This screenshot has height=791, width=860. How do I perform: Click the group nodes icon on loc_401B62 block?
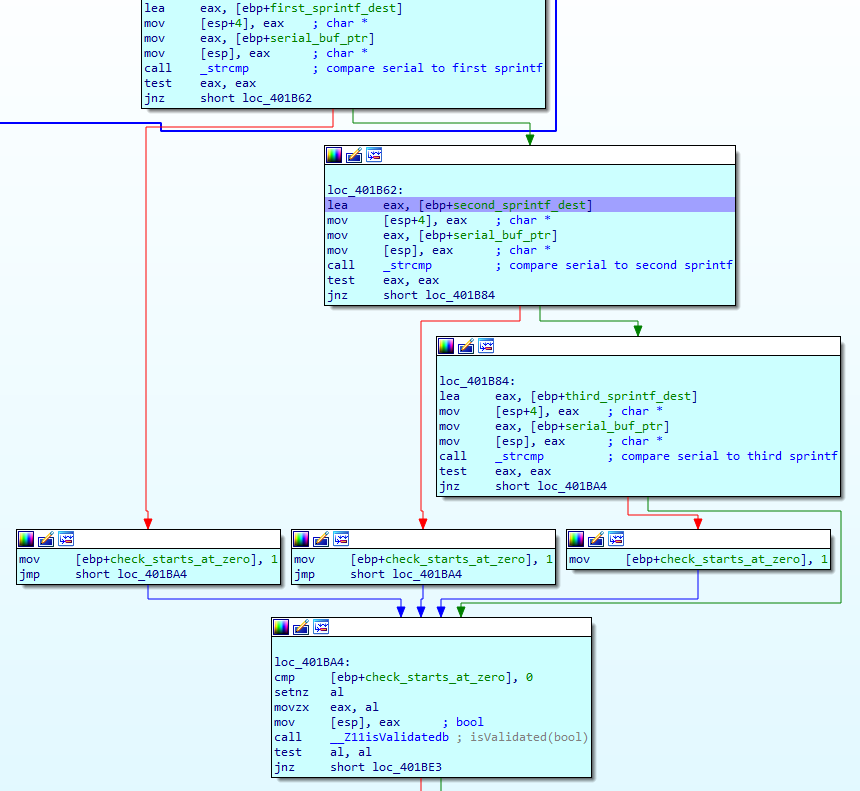click(x=374, y=155)
